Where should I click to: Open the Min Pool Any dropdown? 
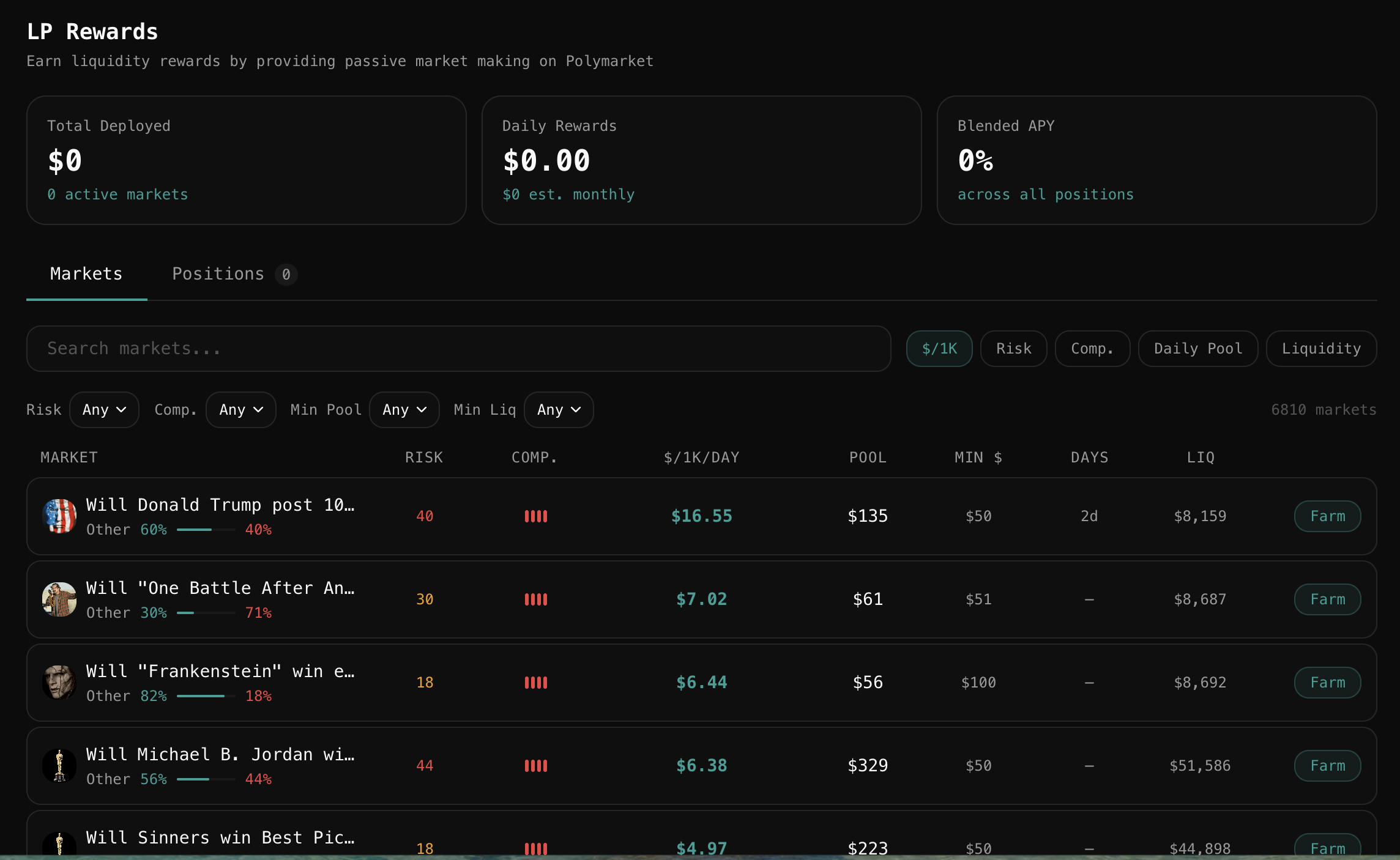click(x=404, y=410)
